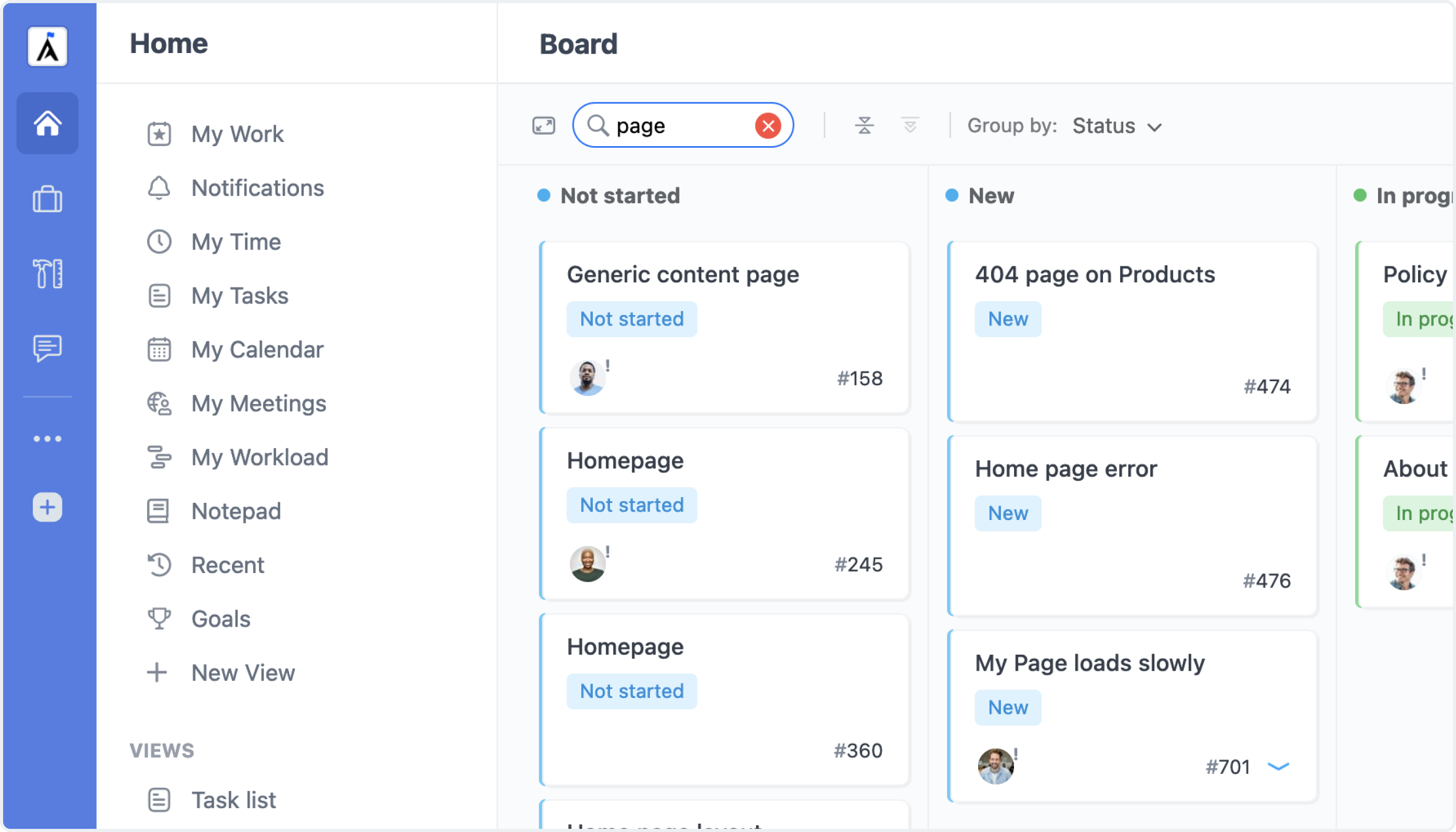The width and height of the screenshot is (1456, 832).
Task: Open the 404 page on Products card
Action: (1132, 331)
